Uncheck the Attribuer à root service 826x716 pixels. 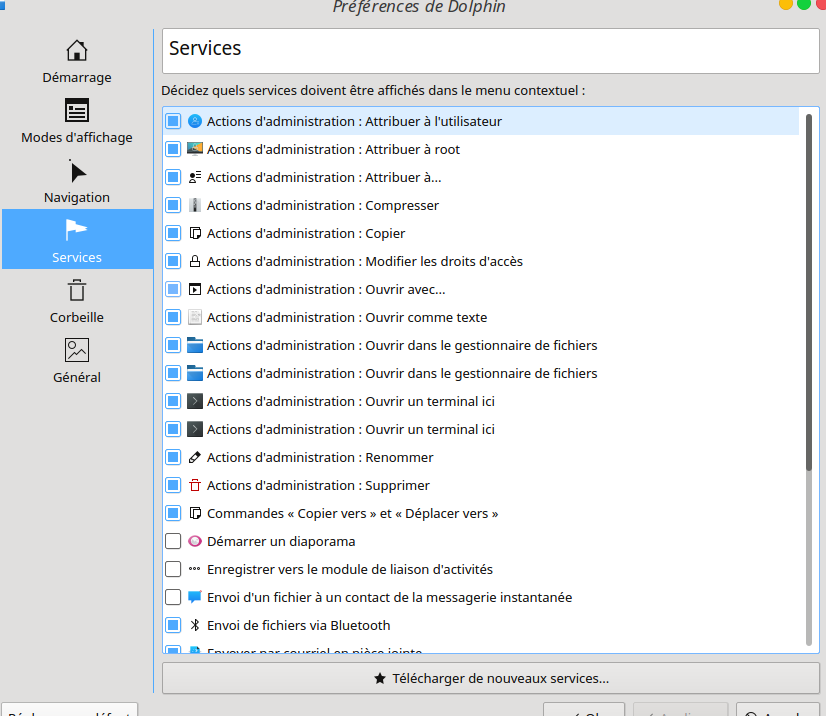coord(173,149)
